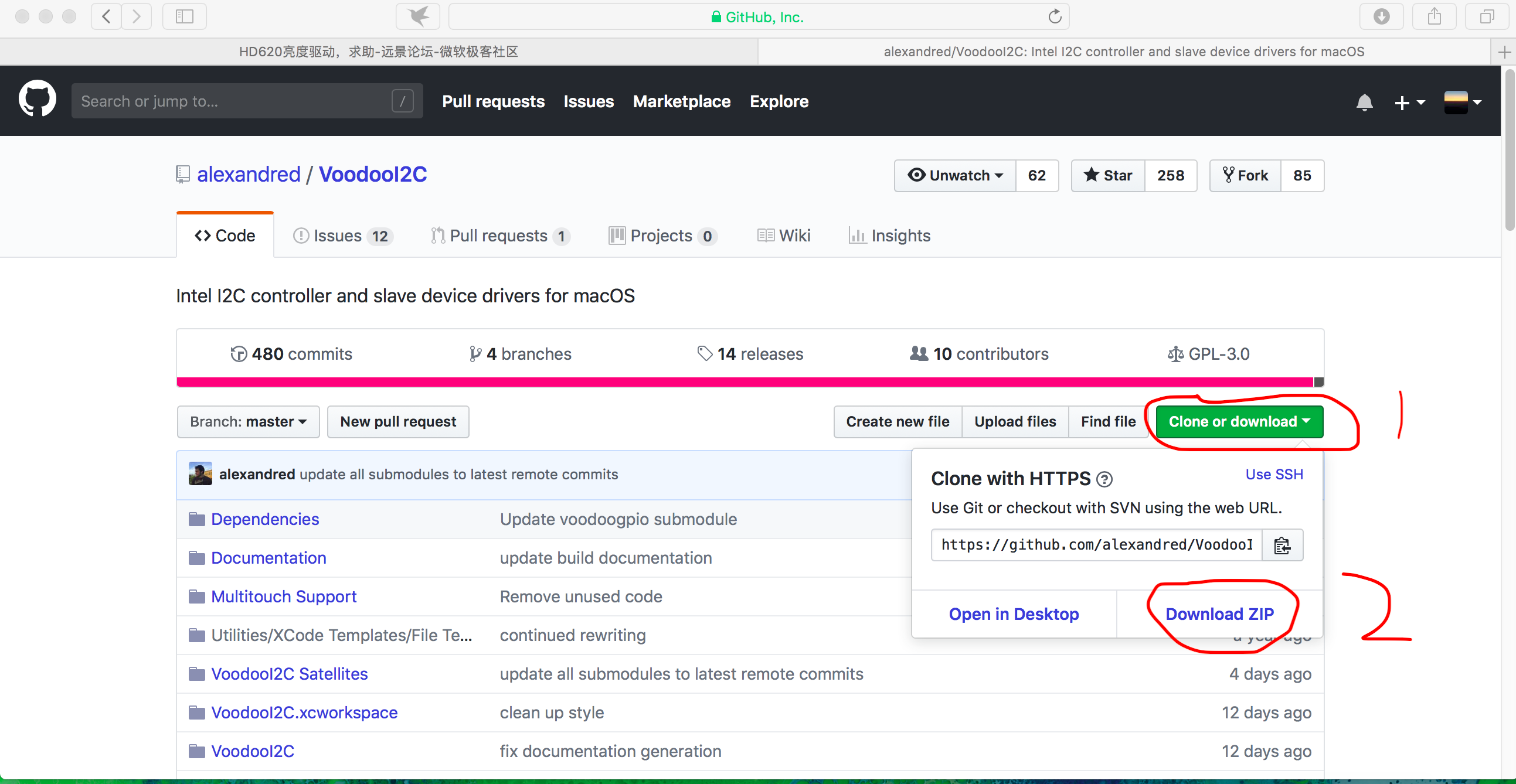
Task: Click the GitHub Octocat logo
Action: tap(37, 100)
